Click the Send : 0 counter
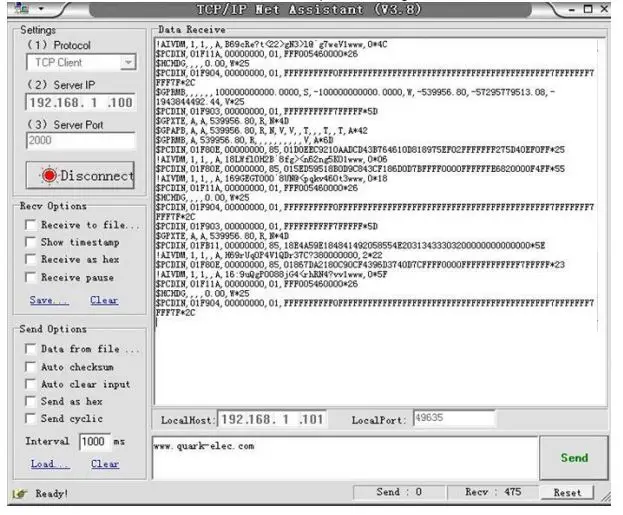The image size is (623, 515). click(399, 492)
